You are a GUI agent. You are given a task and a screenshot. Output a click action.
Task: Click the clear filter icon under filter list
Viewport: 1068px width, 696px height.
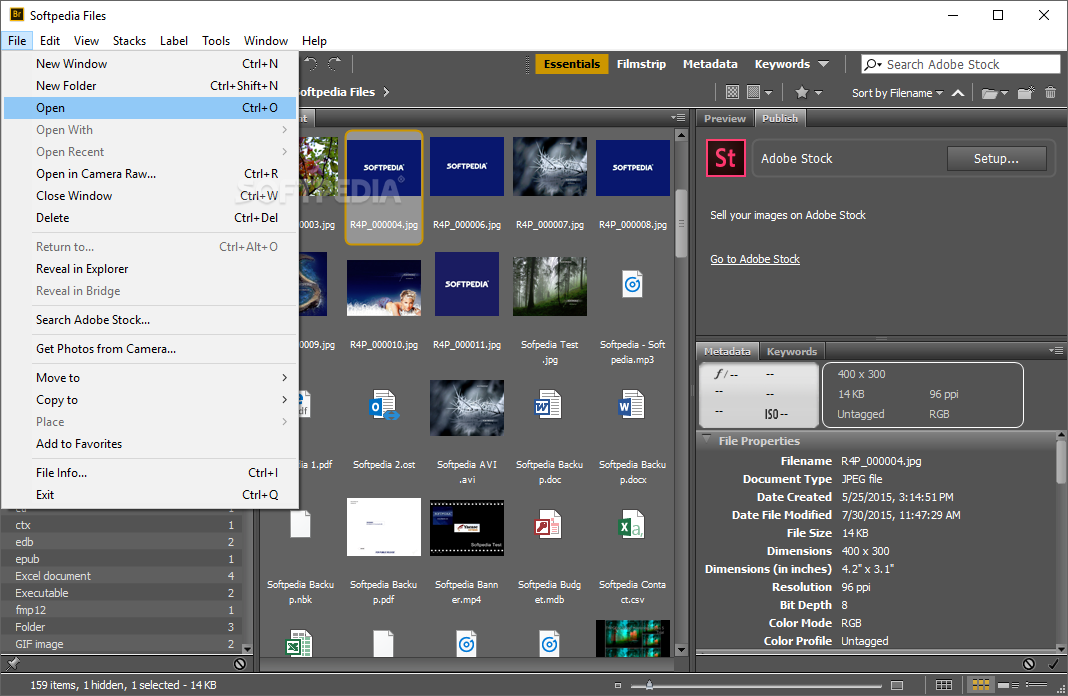pos(240,663)
